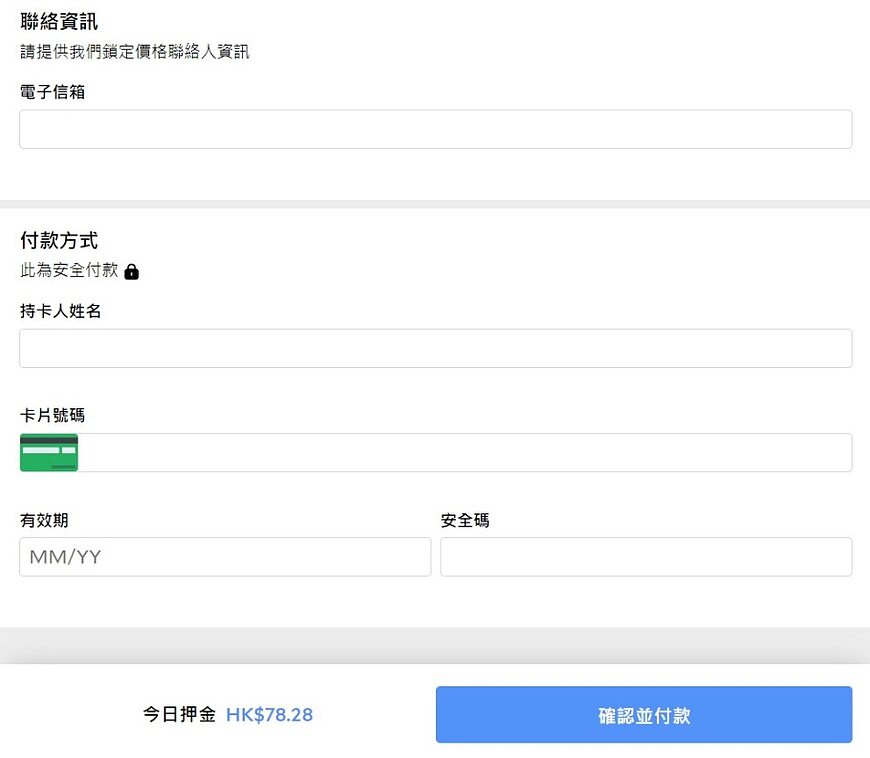870x758 pixels.
Task: Select the MM/YY expiry date field
Action: pyautogui.click(x=225, y=557)
